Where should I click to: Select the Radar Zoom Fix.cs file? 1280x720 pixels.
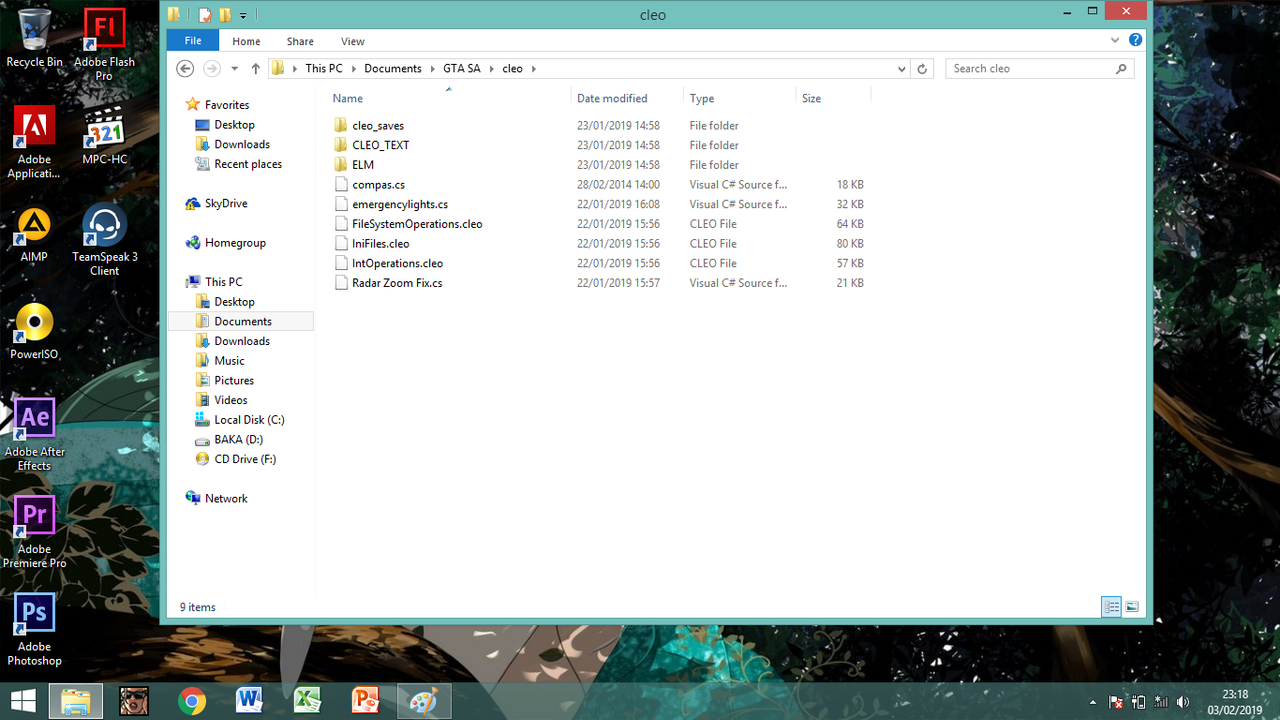coord(397,283)
